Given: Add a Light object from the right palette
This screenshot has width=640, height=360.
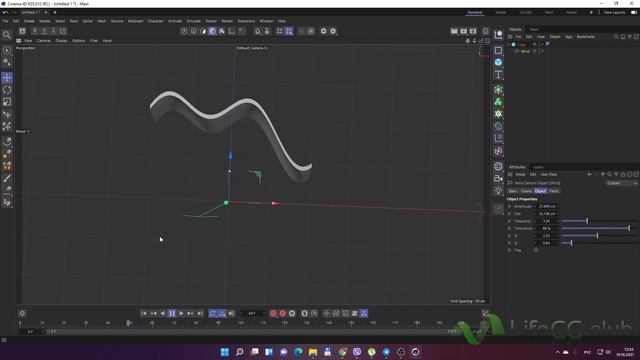Looking at the screenshot, I should [498, 191].
